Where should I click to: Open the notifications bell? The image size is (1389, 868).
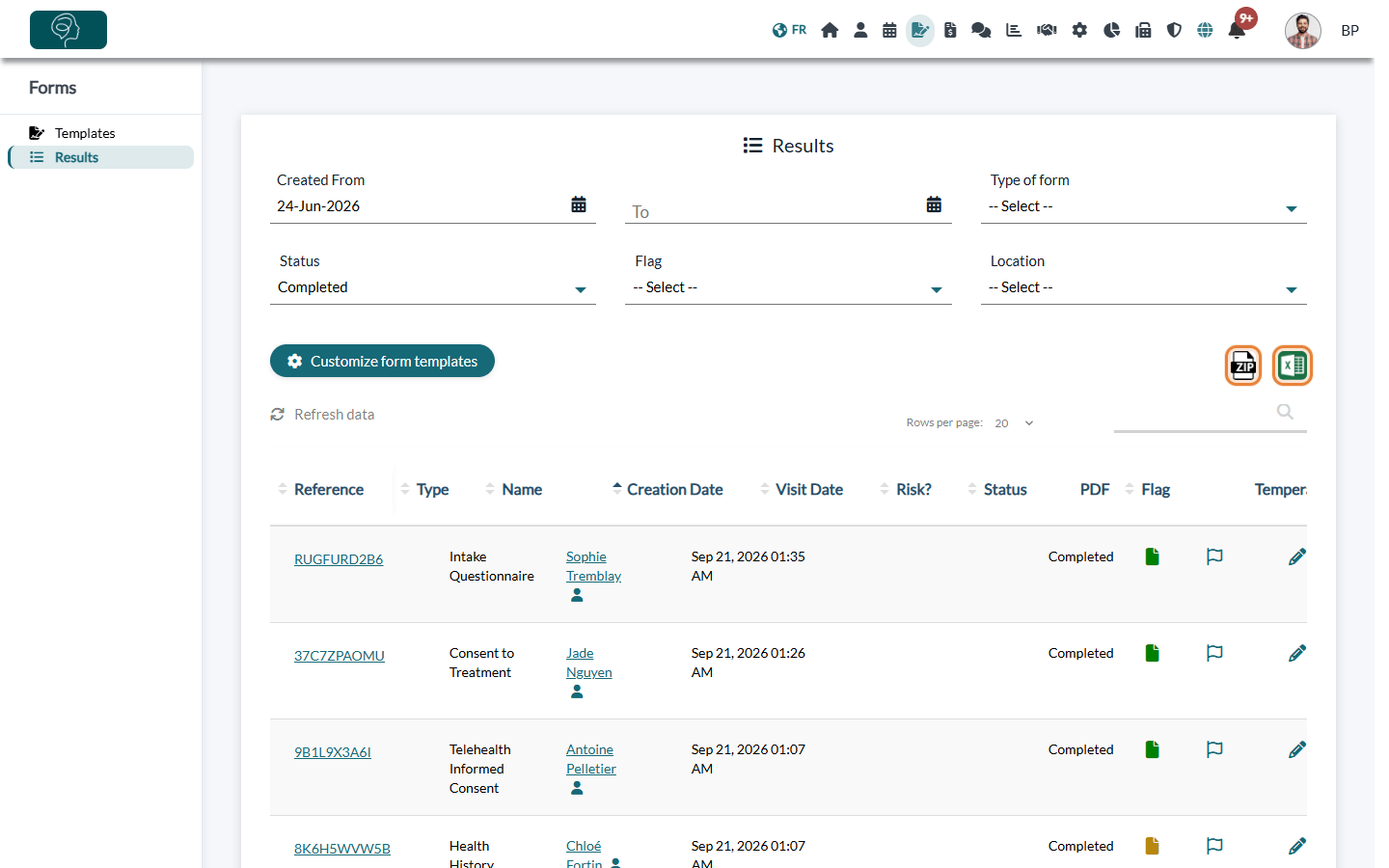coord(1237,30)
